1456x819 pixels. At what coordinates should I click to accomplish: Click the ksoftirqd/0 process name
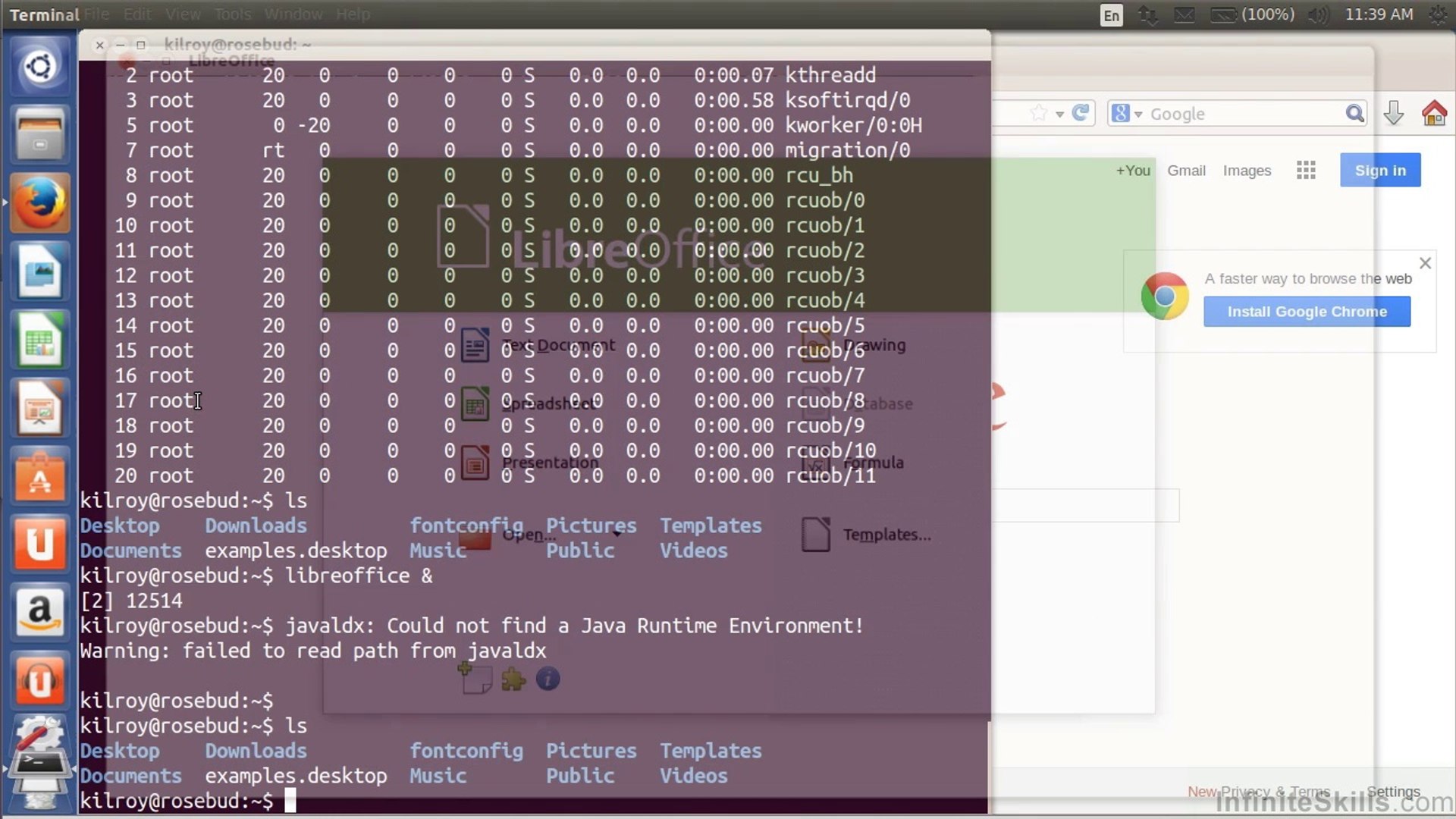(x=847, y=100)
